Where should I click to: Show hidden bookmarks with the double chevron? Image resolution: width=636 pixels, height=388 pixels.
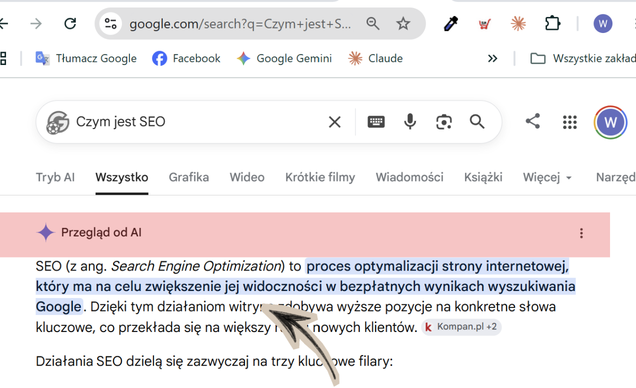(492, 58)
